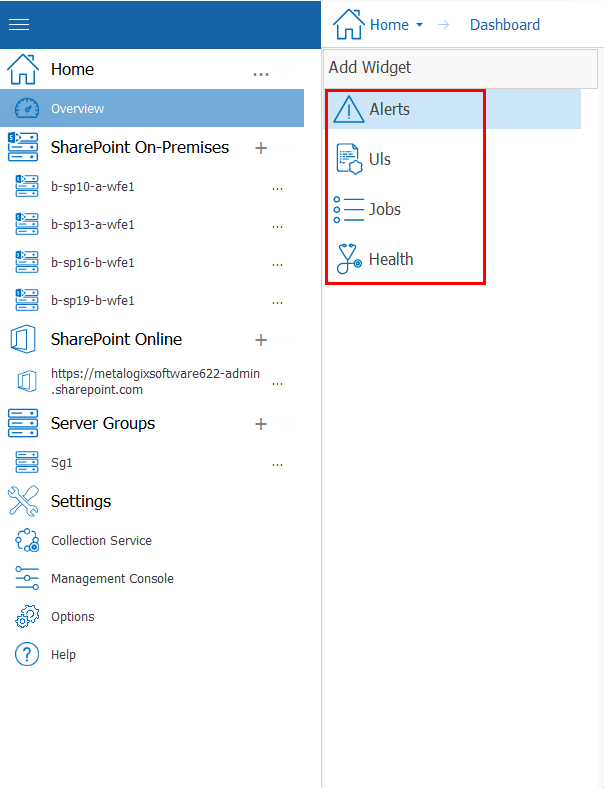
Task: Click the Collection Service icon
Action: 27,541
